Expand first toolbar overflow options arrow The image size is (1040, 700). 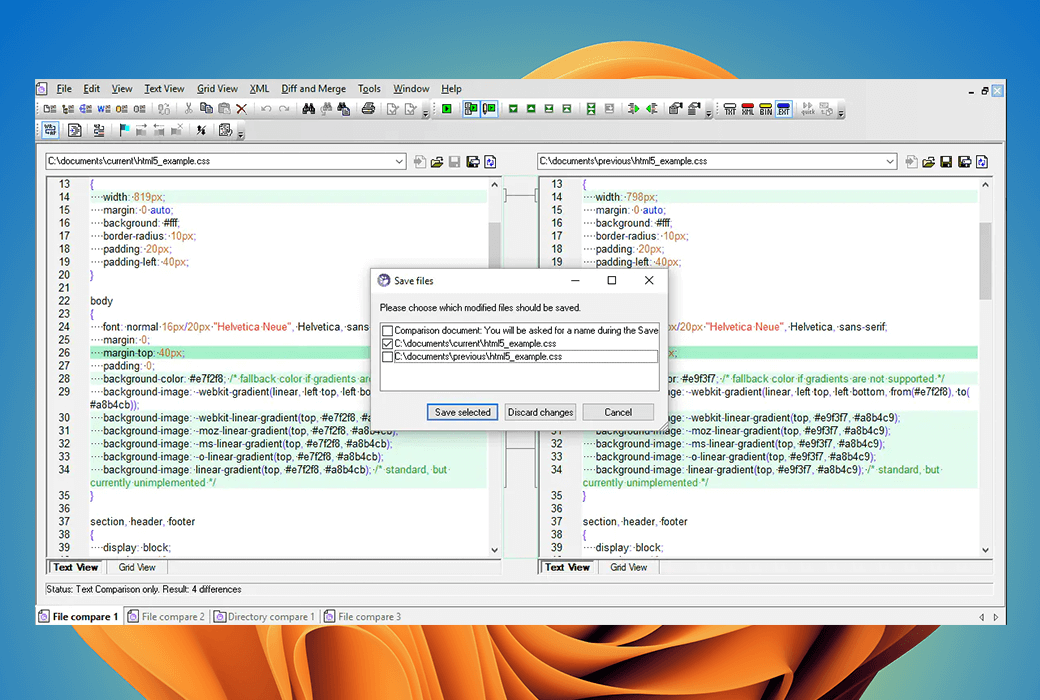(426, 113)
